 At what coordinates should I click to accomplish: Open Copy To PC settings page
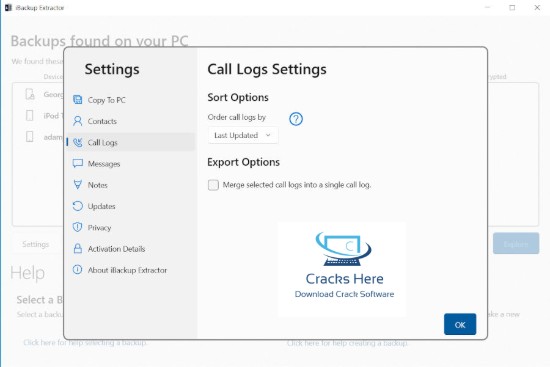point(130,100)
